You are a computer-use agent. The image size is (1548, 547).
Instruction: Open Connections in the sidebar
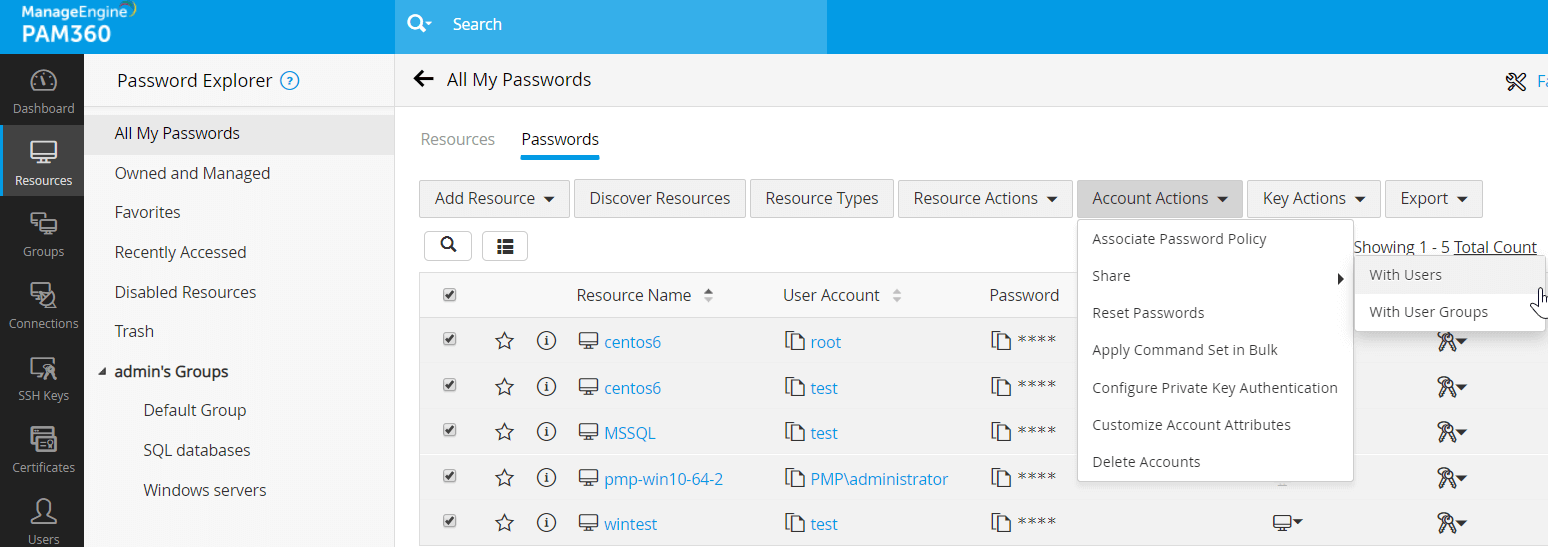tap(42, 306)
